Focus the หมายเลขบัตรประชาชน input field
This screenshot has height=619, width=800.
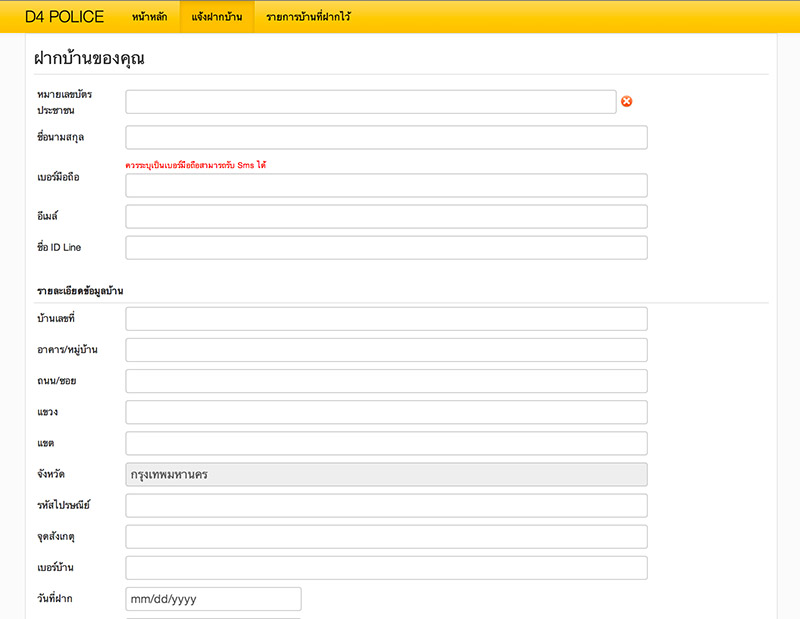click(x=370, y=101)
